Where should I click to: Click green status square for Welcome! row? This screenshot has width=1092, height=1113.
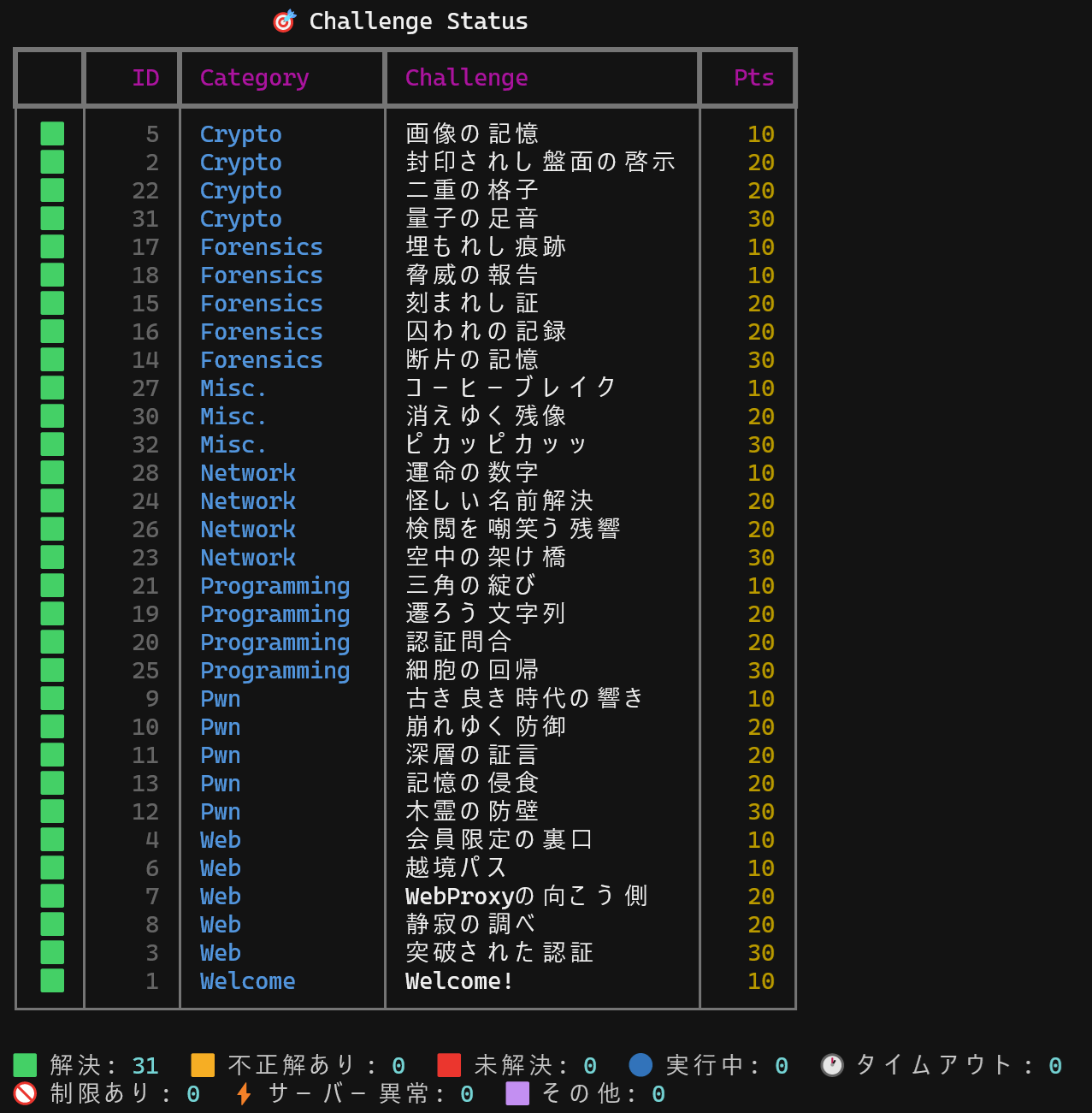pos(52,980)
